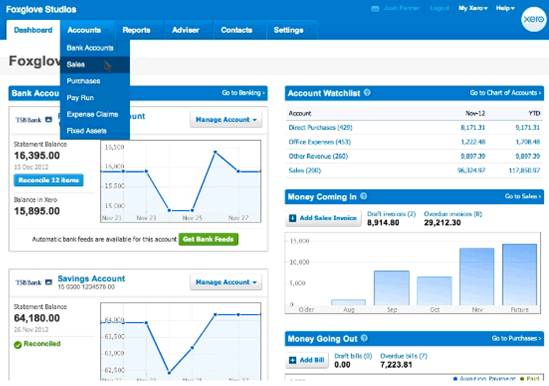The height and width of the screenshot is (386, 549).
Task: Open Manage Account dropdown for Savings Account
Action: tap(226, 282)
